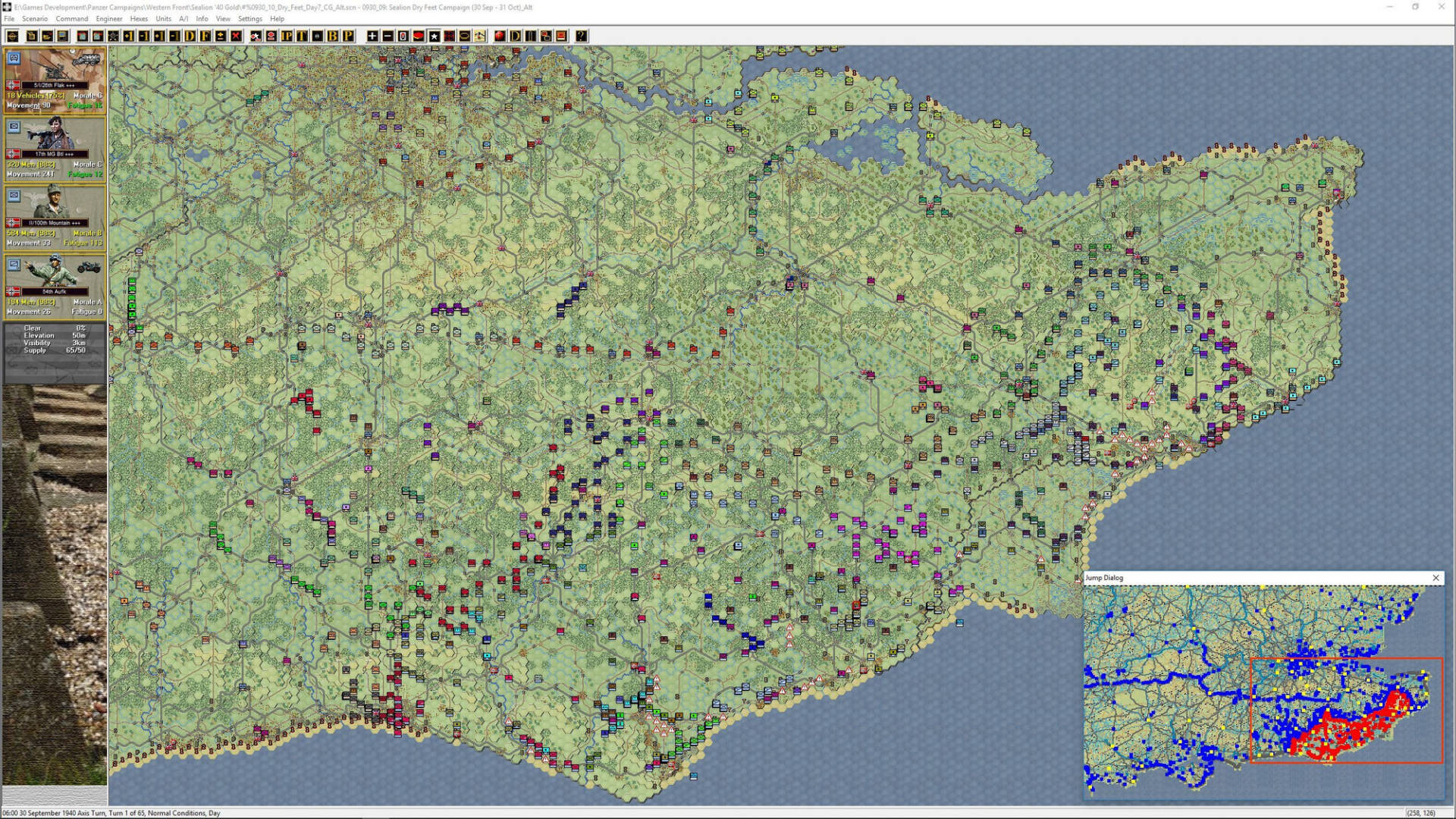Toggle the selector box on 5/I/26th Flak unit
This screenshot has width=1456, height=819.
14,57
